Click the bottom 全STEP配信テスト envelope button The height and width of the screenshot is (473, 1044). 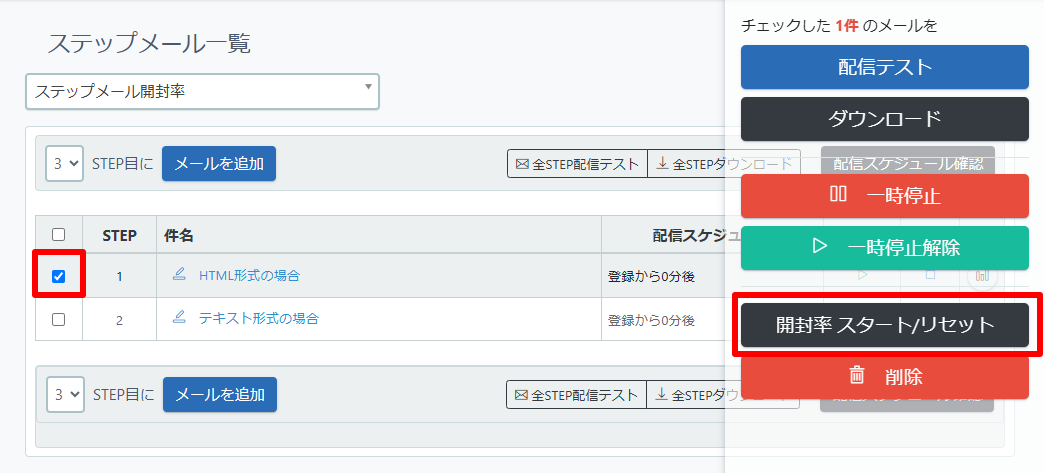coord(576,395)
